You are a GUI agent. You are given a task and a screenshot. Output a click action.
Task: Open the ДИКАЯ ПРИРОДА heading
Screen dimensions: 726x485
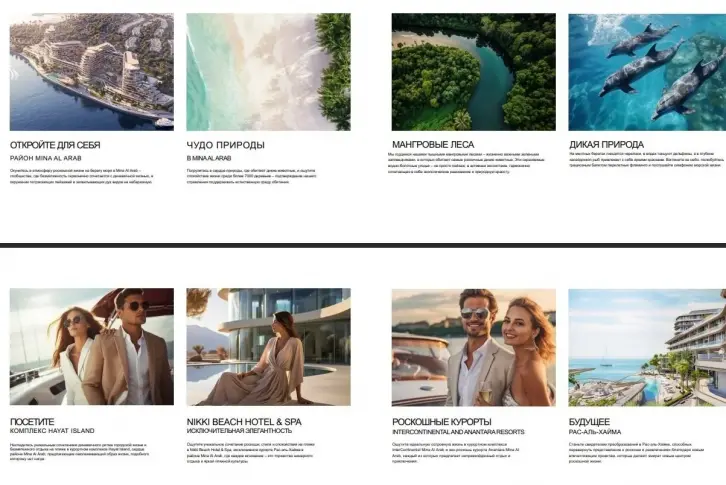coord(606,144)
